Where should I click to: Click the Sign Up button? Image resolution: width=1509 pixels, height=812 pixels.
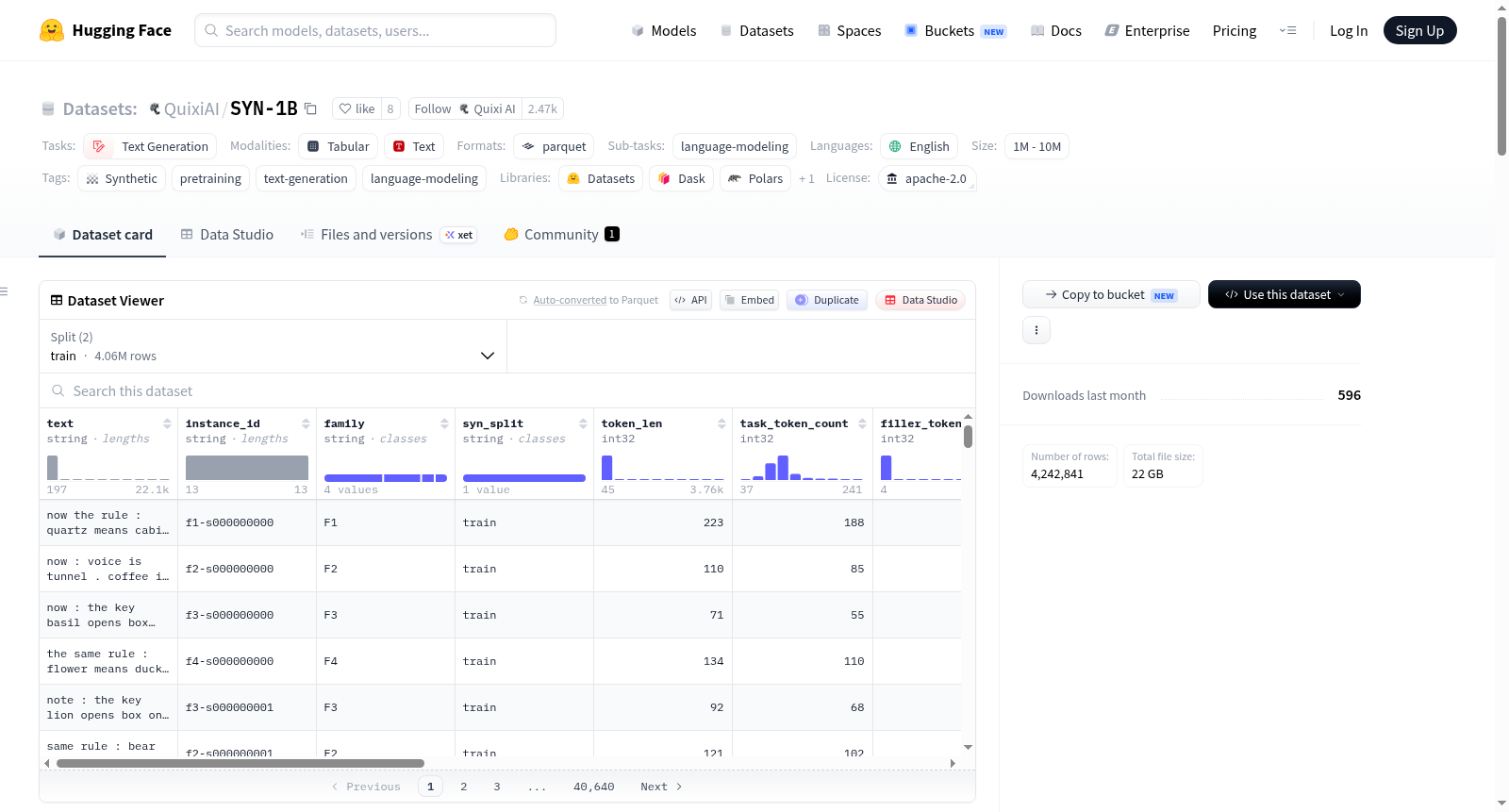[x=1419, y=30]
